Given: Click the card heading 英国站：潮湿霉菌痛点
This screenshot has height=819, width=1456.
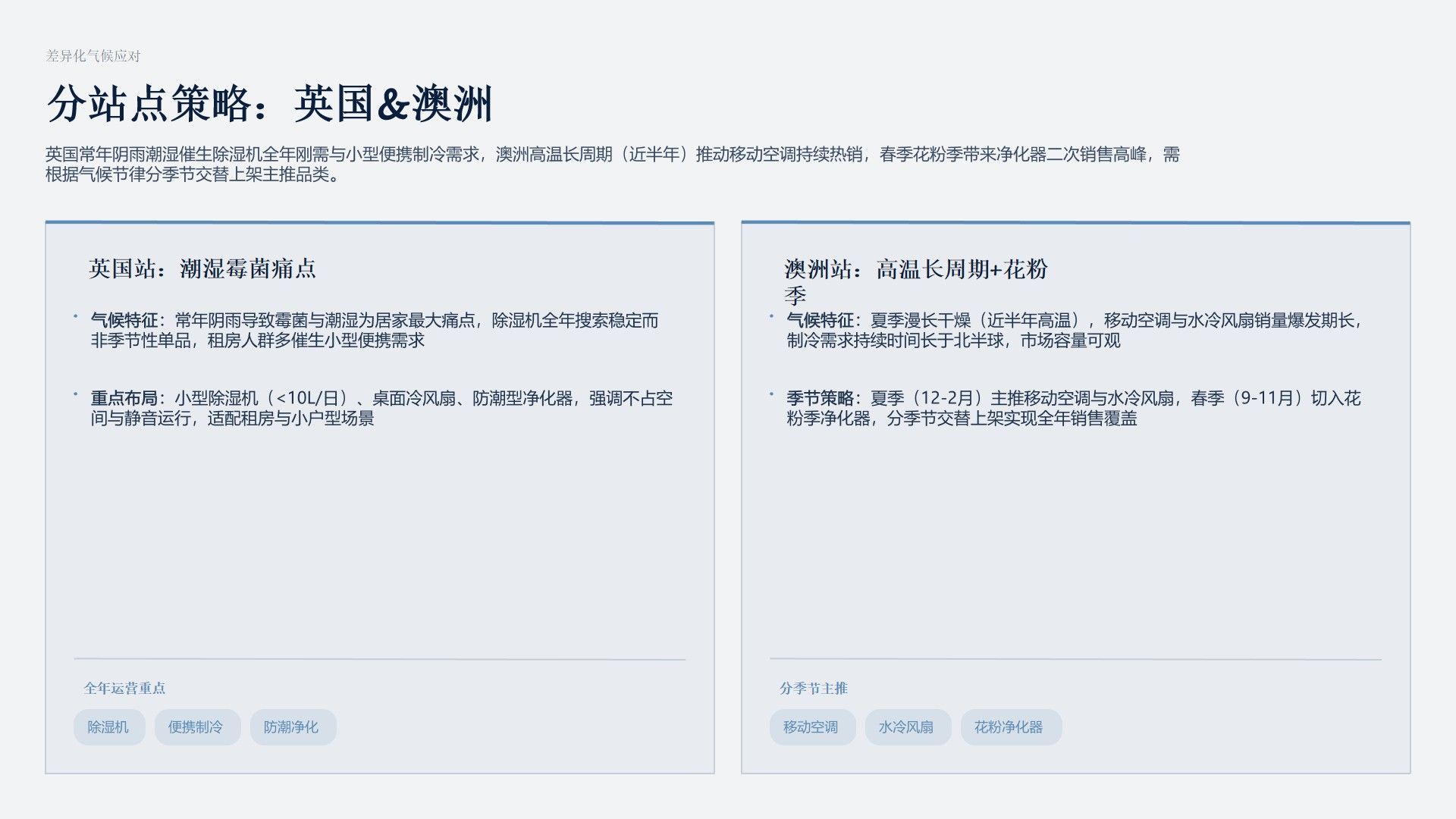Looking at the screenshot, I should [202, 268].
